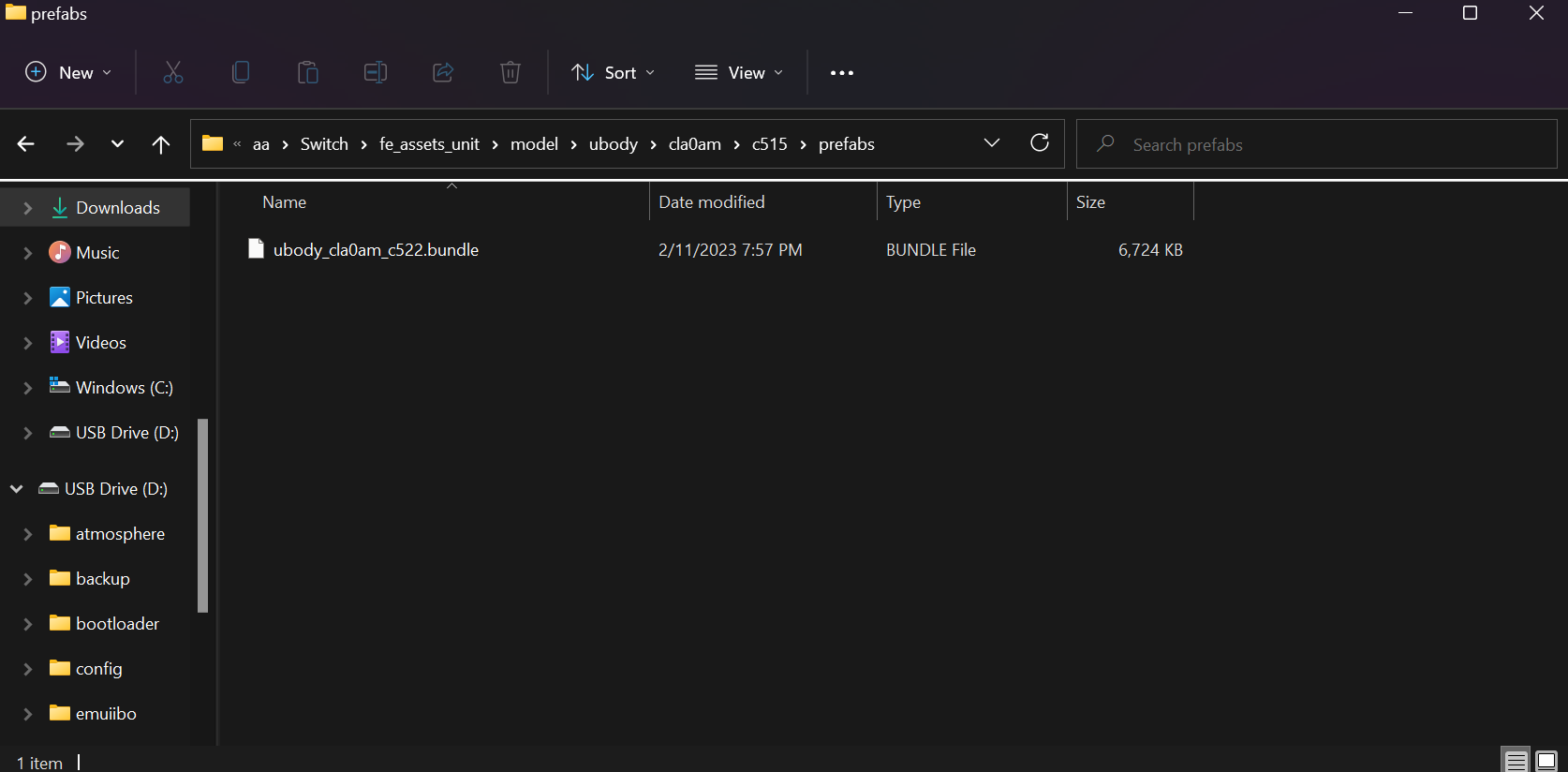This screenshot has width=1568, height=772.
Task: Expand the Music tree node
Action: [x=28, y=253]
